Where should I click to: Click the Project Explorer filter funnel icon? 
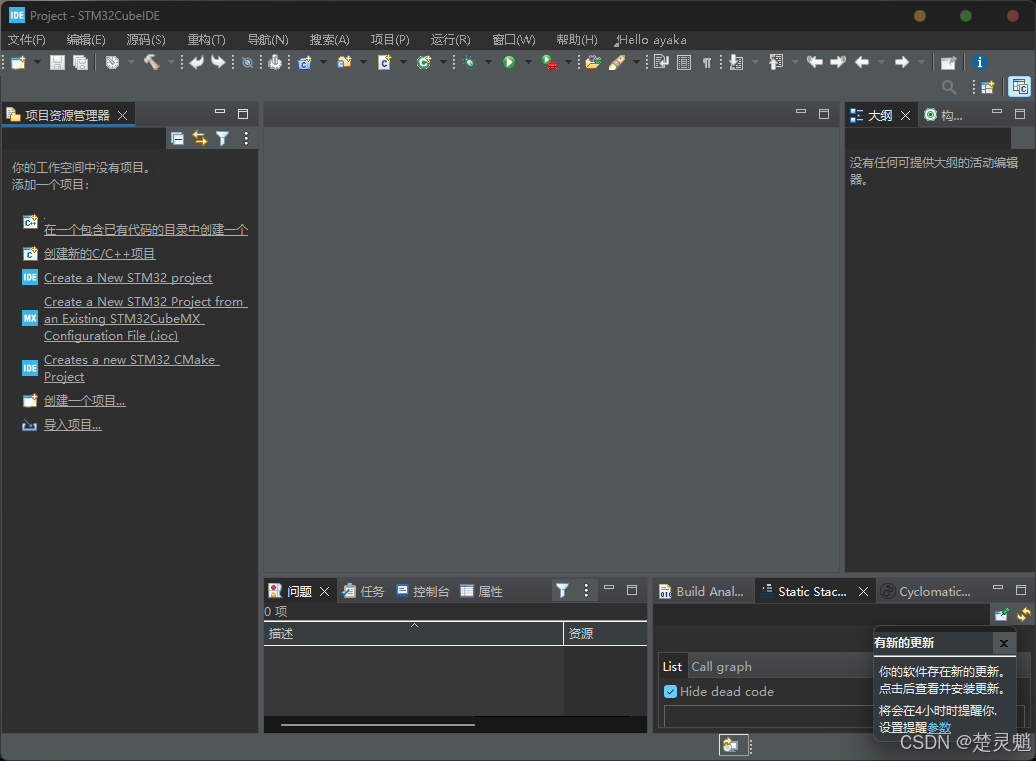point(223,138)
